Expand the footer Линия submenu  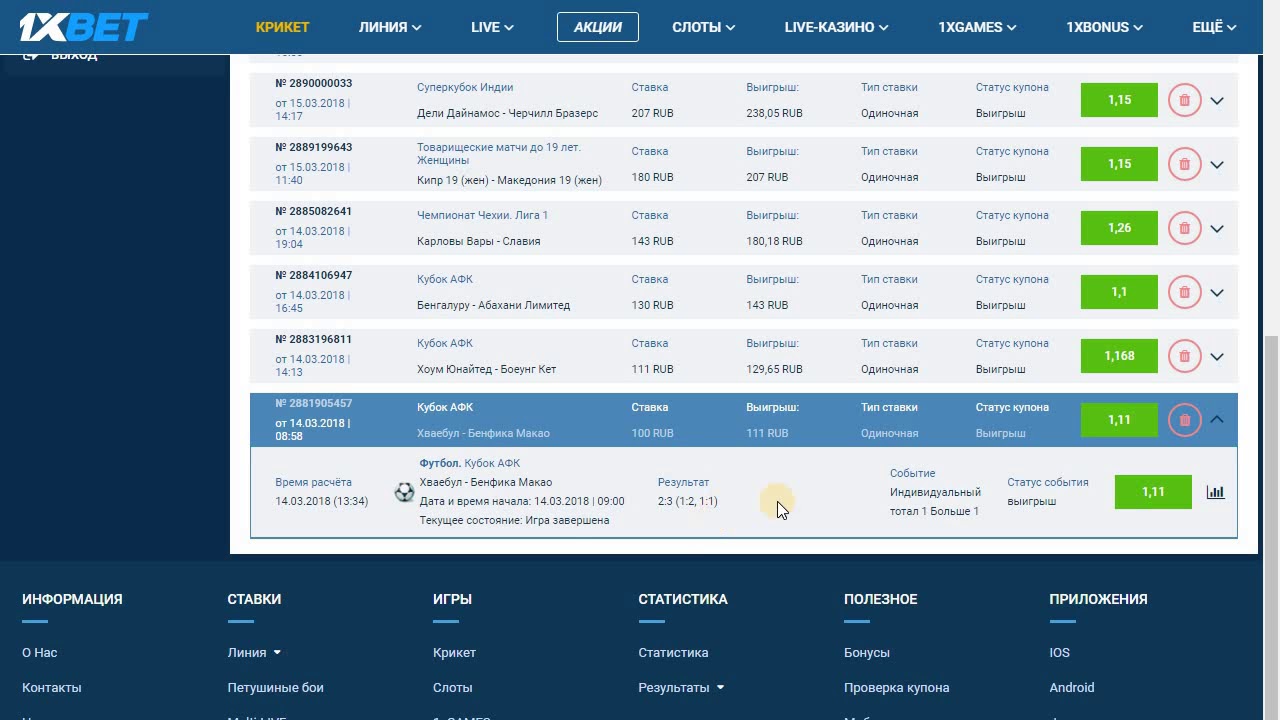pyautogui.click(x=277, y=653)
